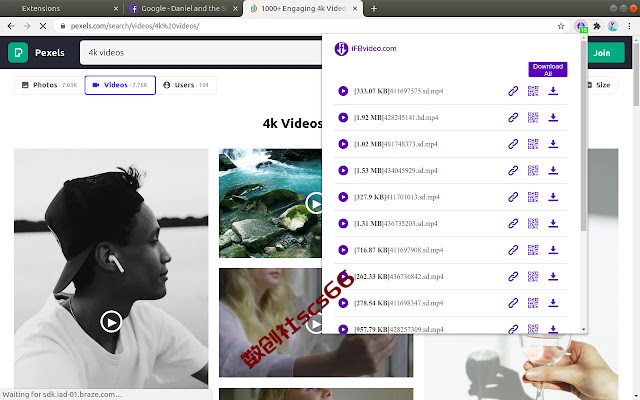Download the 327.9 KB video file
640x400 pixels.
click(x=553, y=197)
